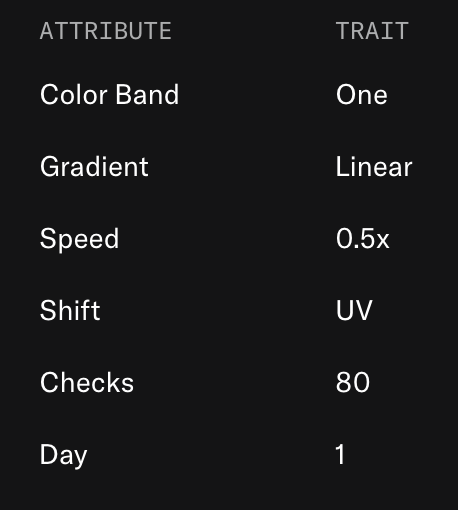Click the 0.5x speed value

pyautogui.click(x=363, y=238)
